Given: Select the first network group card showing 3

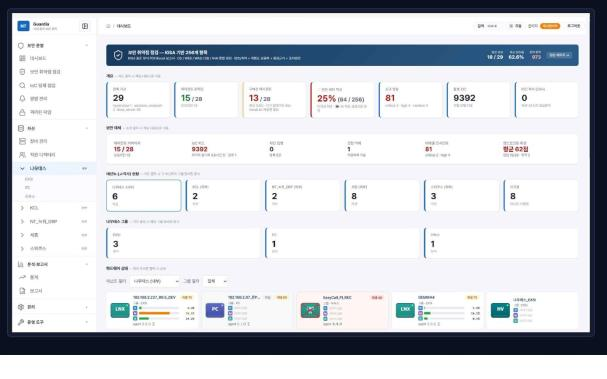Looking at the screenshot, I should click(183, 243).
